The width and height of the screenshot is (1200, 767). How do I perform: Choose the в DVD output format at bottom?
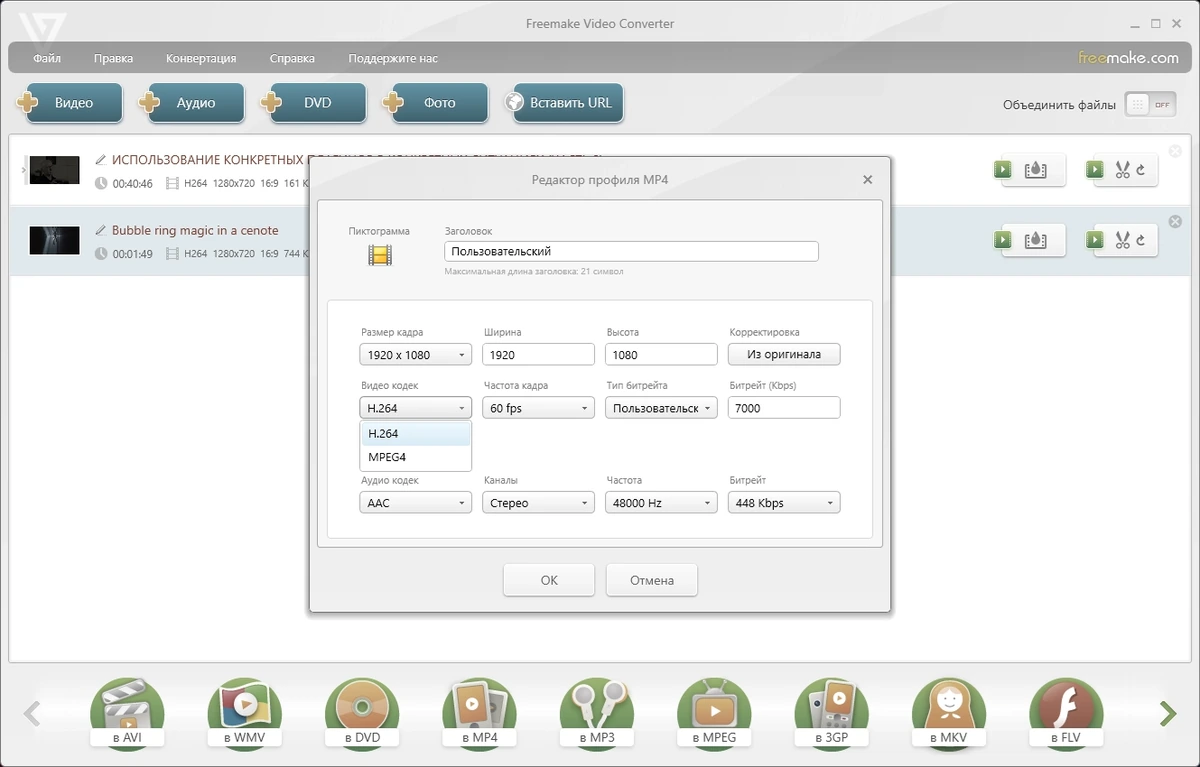coord(362,715)
